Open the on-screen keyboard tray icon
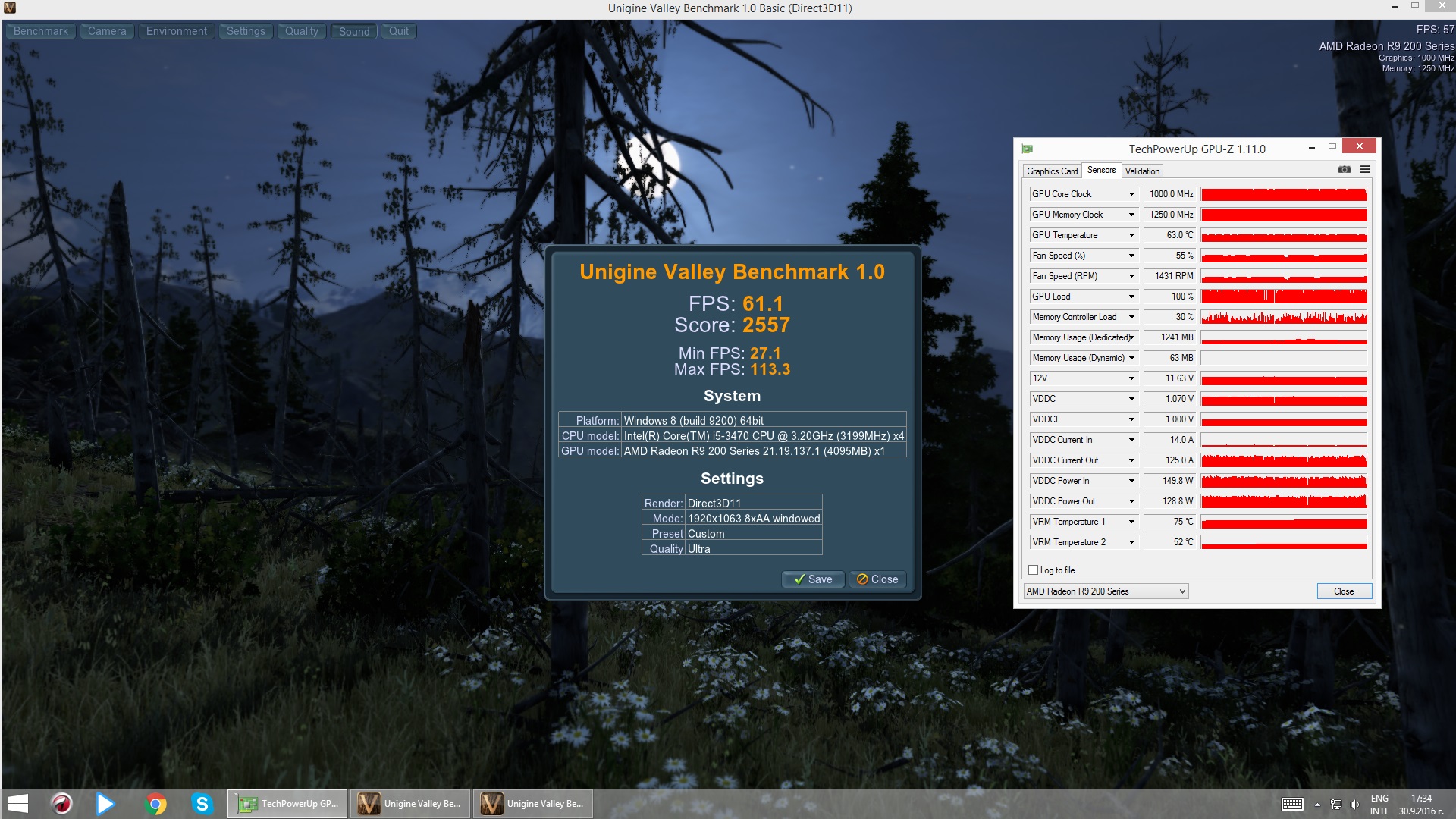 pos(1292,805)
